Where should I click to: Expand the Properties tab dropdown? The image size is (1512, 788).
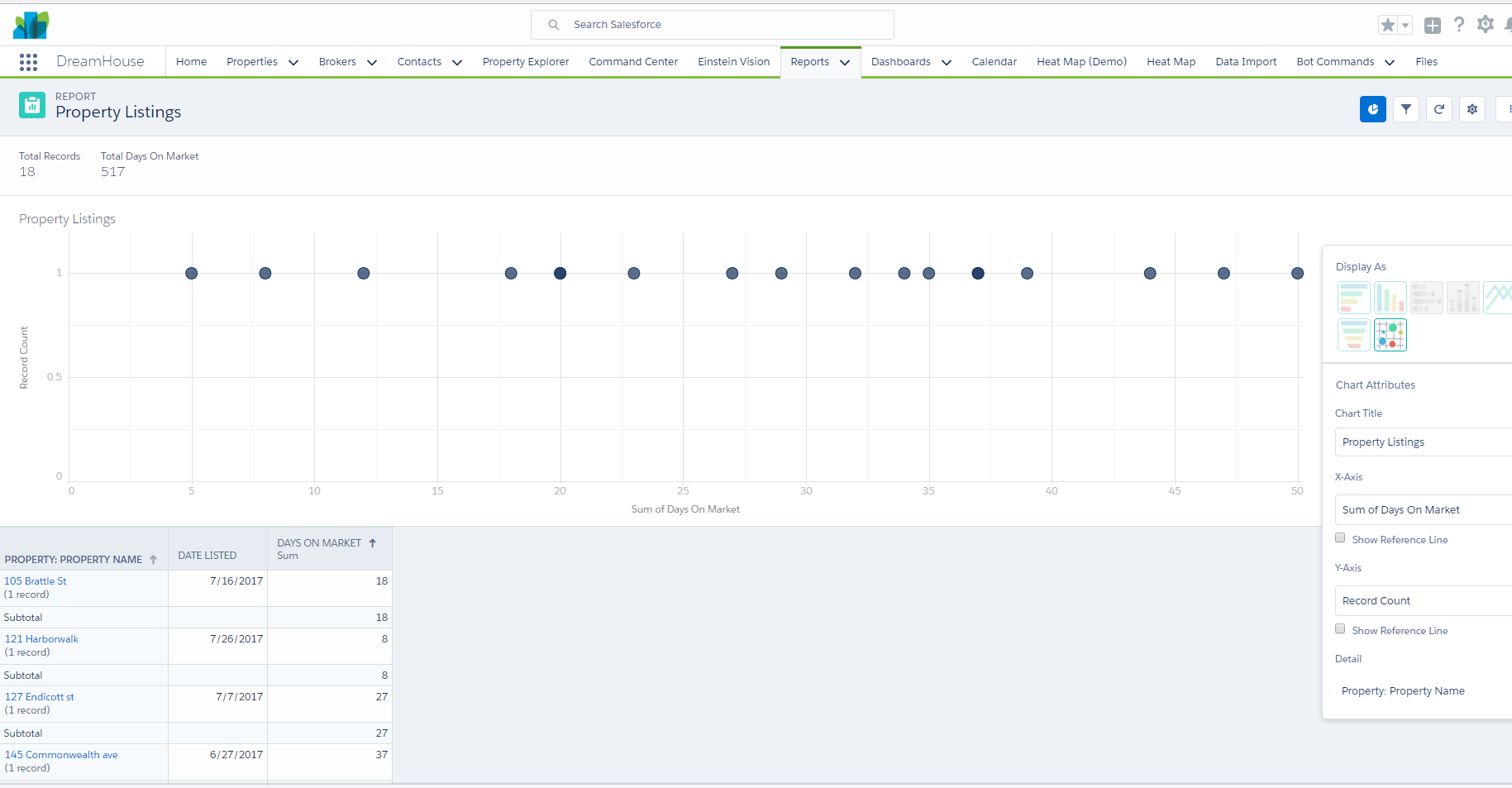click(x=293, y=63)
